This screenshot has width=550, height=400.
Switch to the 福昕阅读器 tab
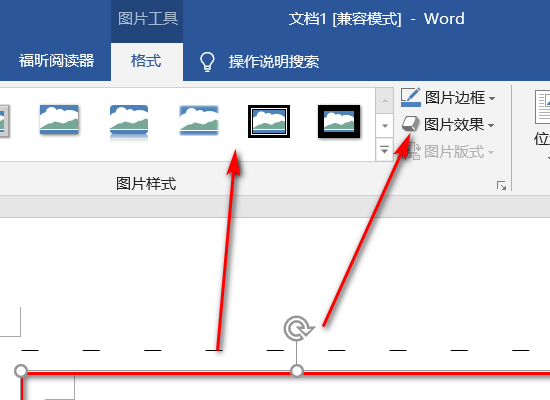[x=56, y=61]
